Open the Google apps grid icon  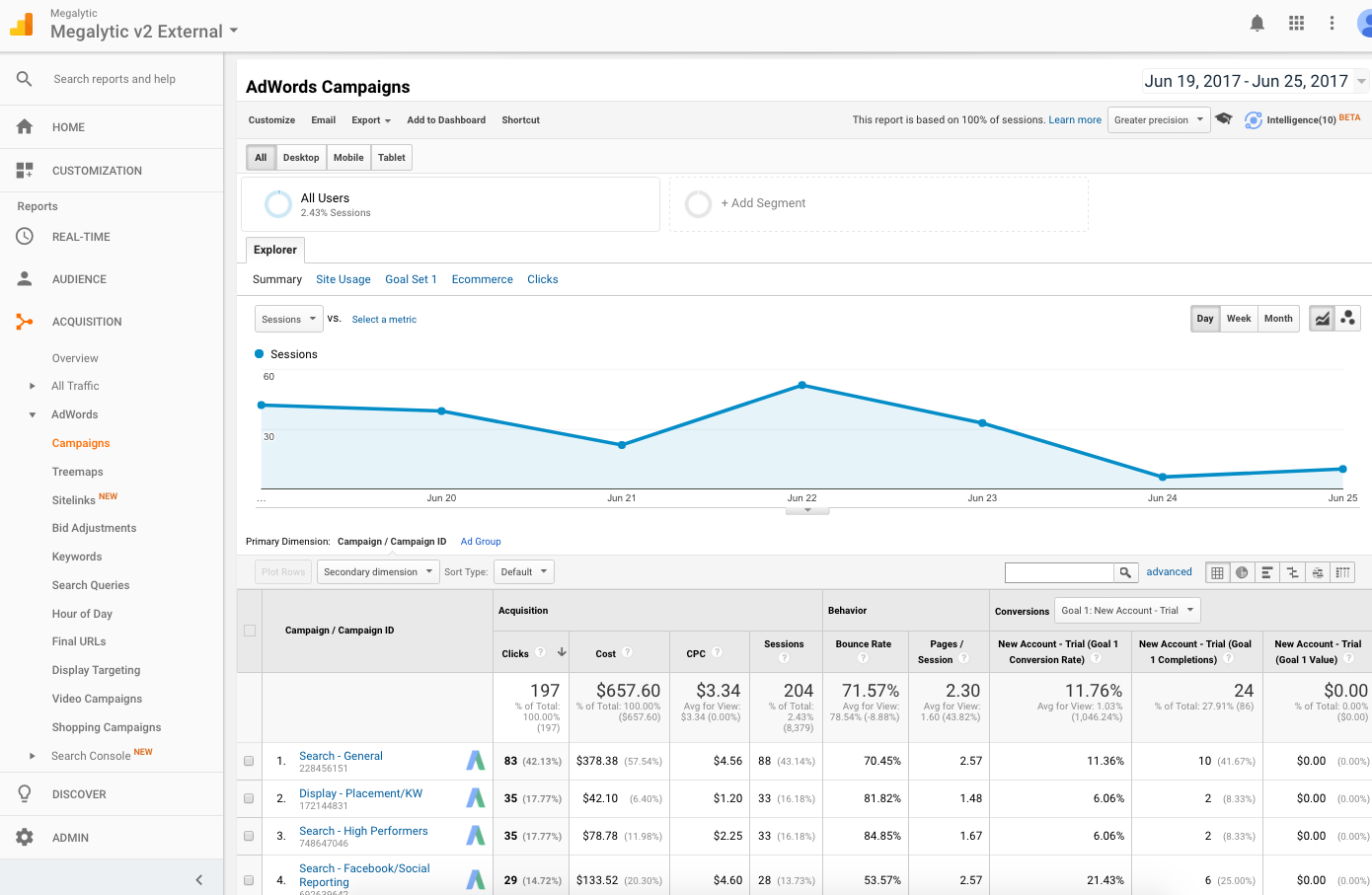pyautogui.click(x=1296, y=24)
